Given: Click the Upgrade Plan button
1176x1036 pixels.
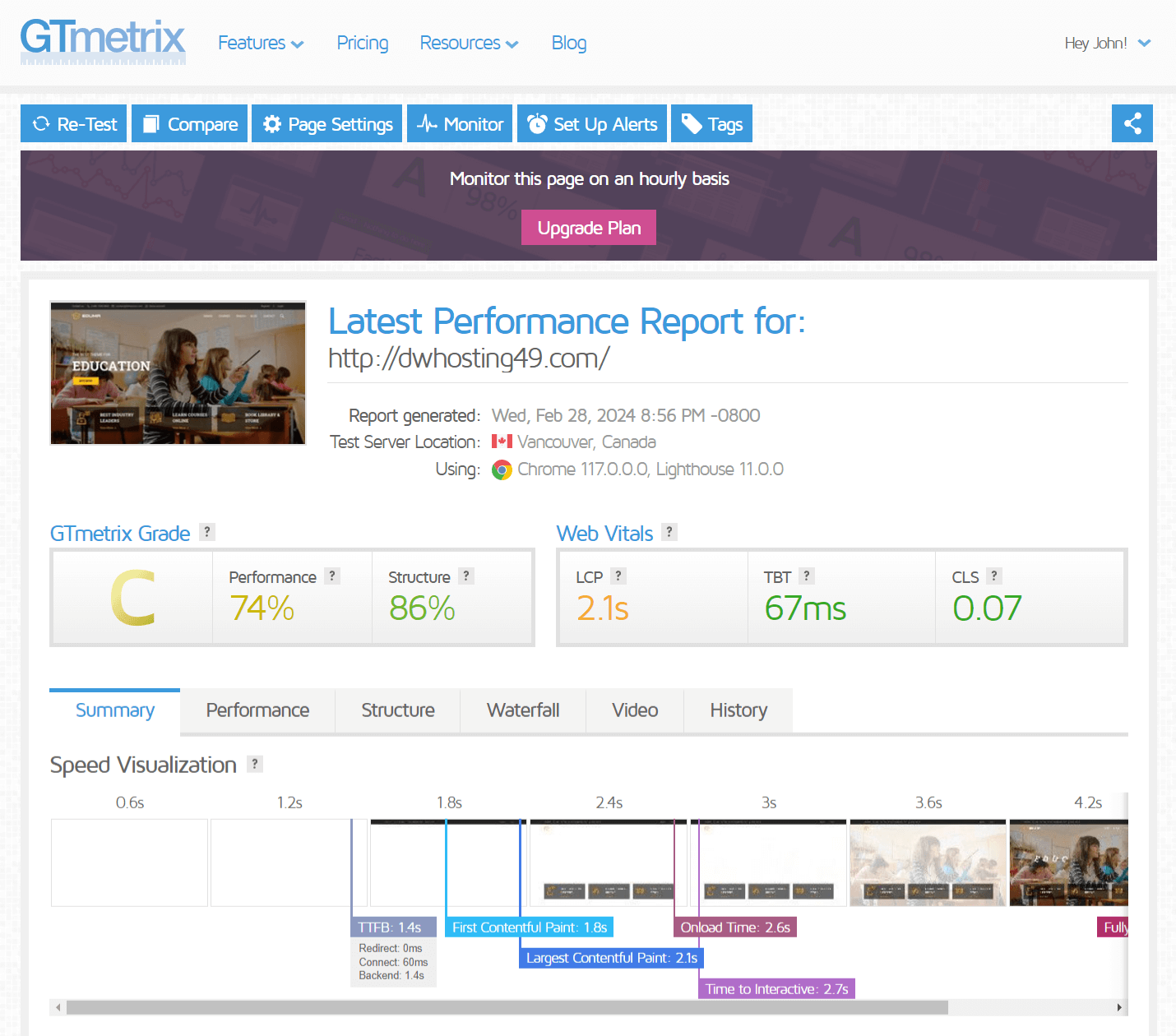Looking at the screenshot, I should coord(588,227).
